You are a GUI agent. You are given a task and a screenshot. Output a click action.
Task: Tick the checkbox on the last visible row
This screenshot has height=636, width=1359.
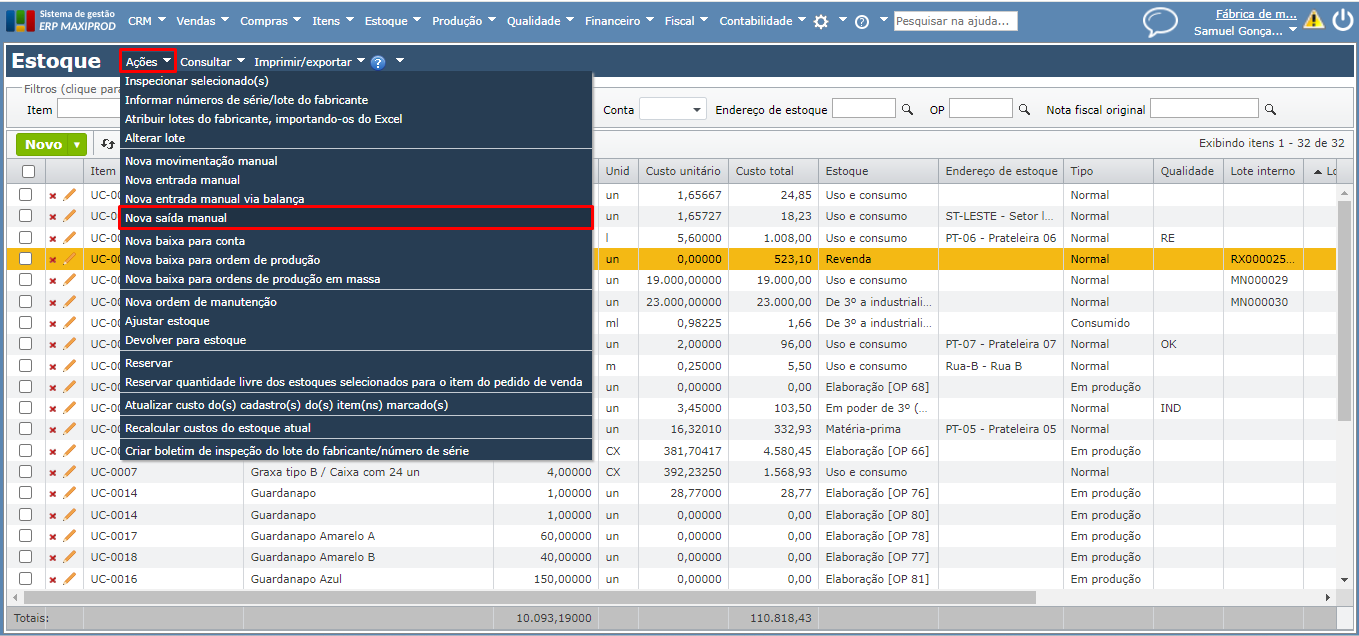point(26,579)
